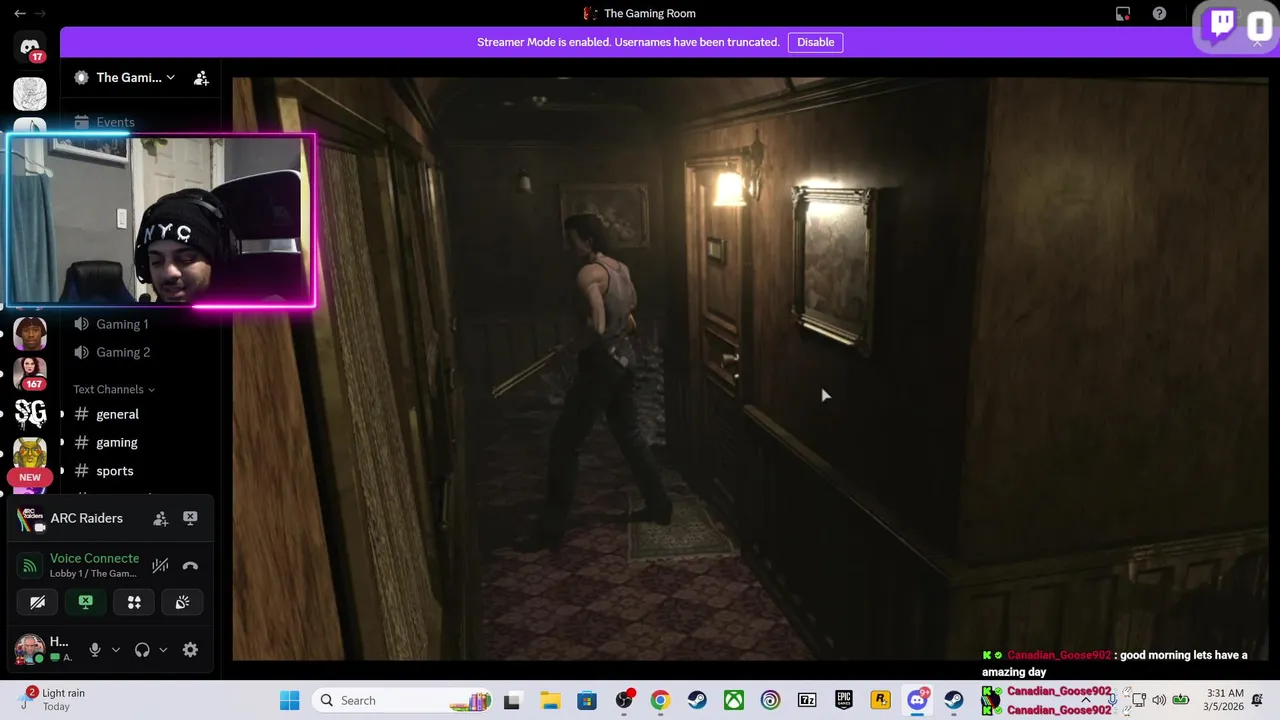Open Task View on taskbar
The height and width of the screenshot is (720, 1280).
tap(512, 700)
